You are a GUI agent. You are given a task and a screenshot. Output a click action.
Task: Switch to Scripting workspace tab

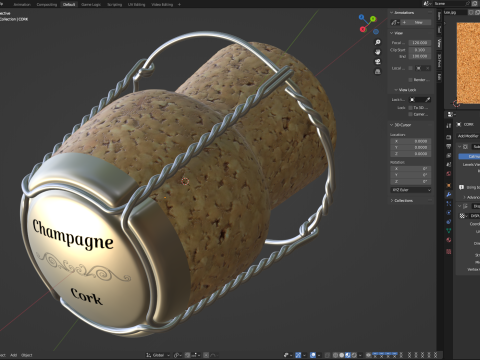[114, 4]
